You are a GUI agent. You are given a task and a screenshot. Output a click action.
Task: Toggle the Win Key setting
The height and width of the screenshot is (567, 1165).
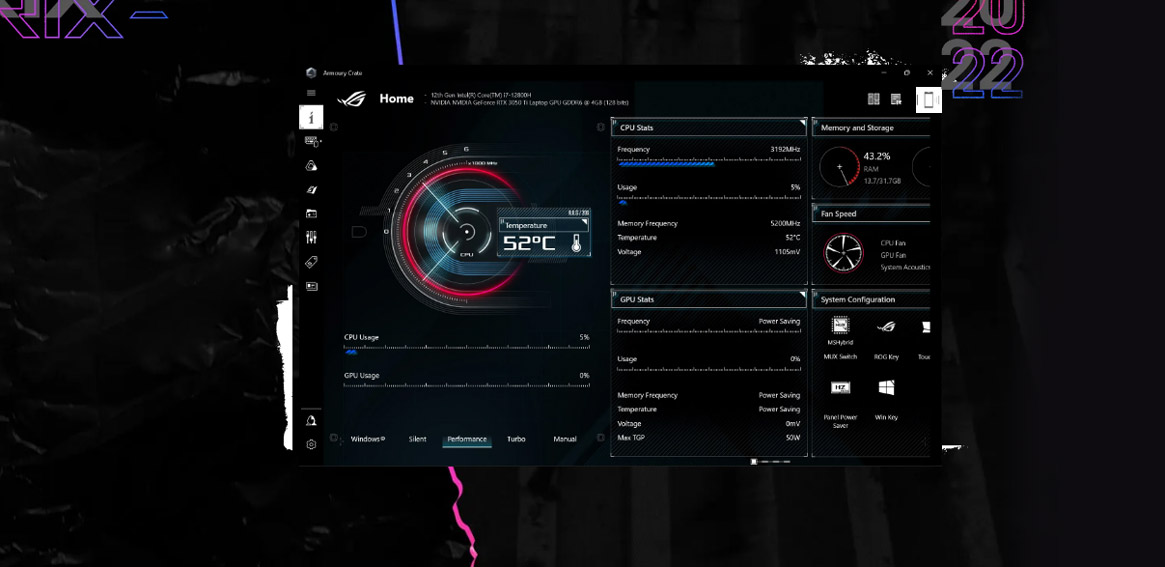(886, 388)
